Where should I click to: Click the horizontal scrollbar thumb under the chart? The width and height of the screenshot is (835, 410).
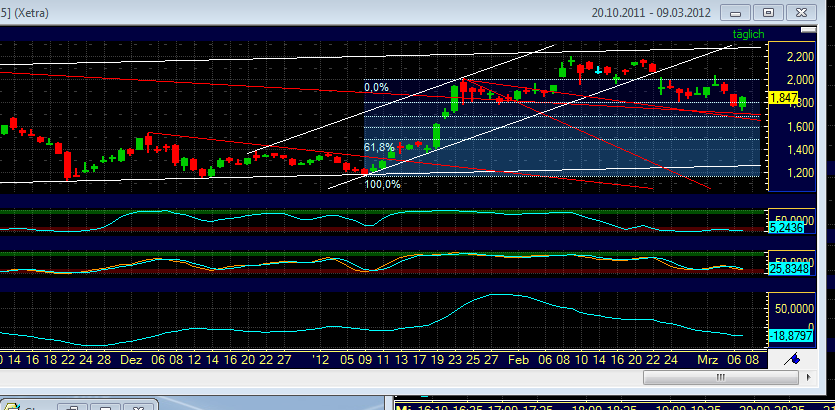pos(721,378)
